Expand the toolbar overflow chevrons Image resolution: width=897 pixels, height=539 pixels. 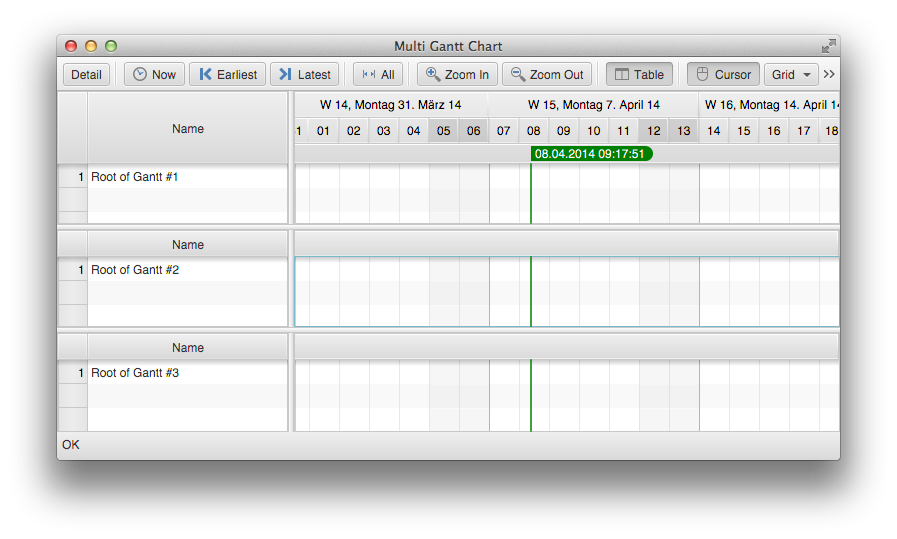coord(829,74)
